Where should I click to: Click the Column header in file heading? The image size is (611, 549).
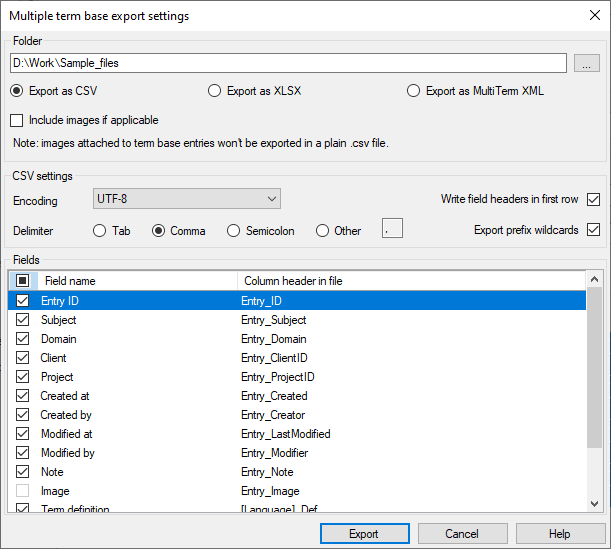point(292,281)
